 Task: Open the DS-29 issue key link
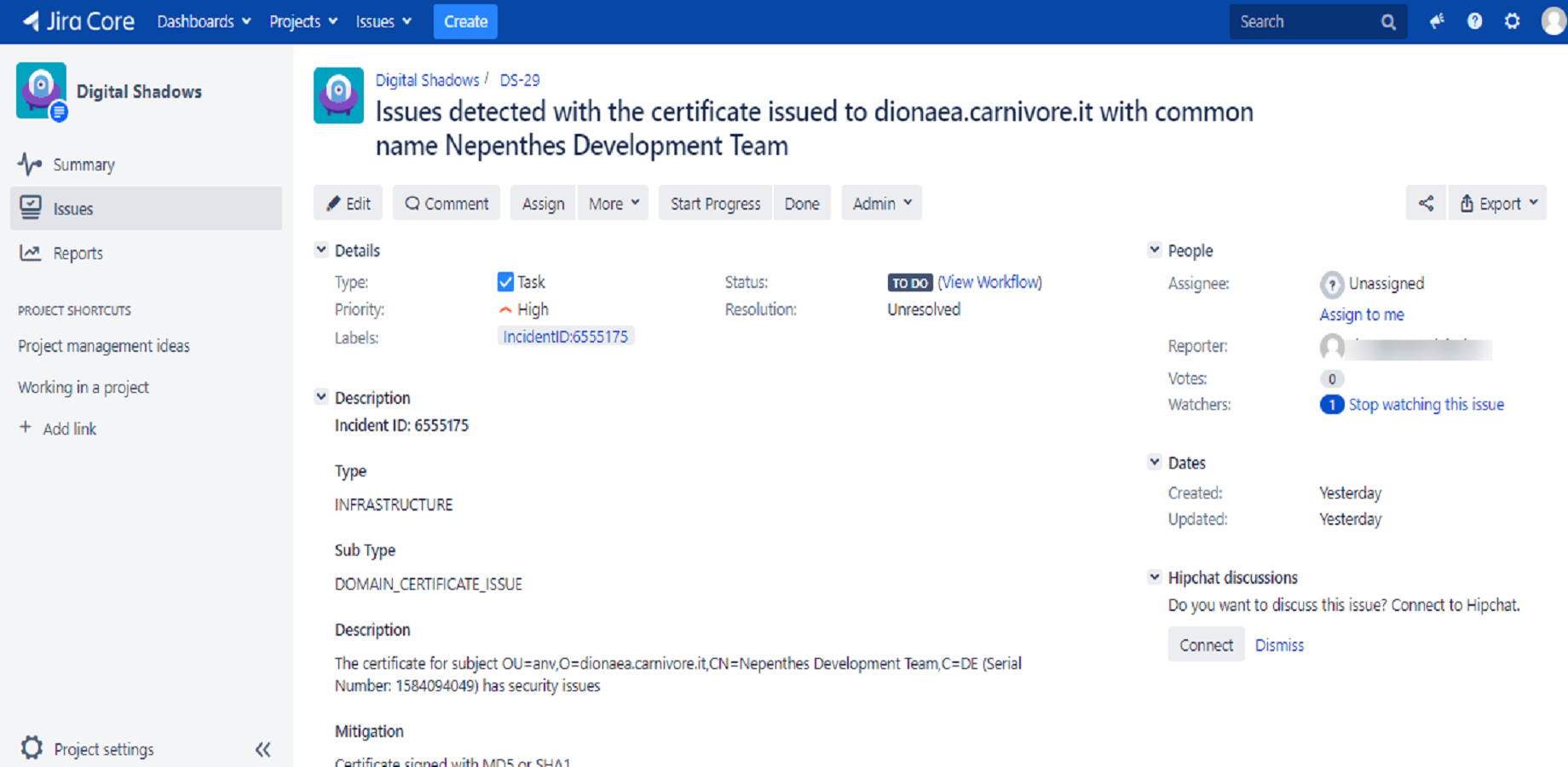coord(520,80)
